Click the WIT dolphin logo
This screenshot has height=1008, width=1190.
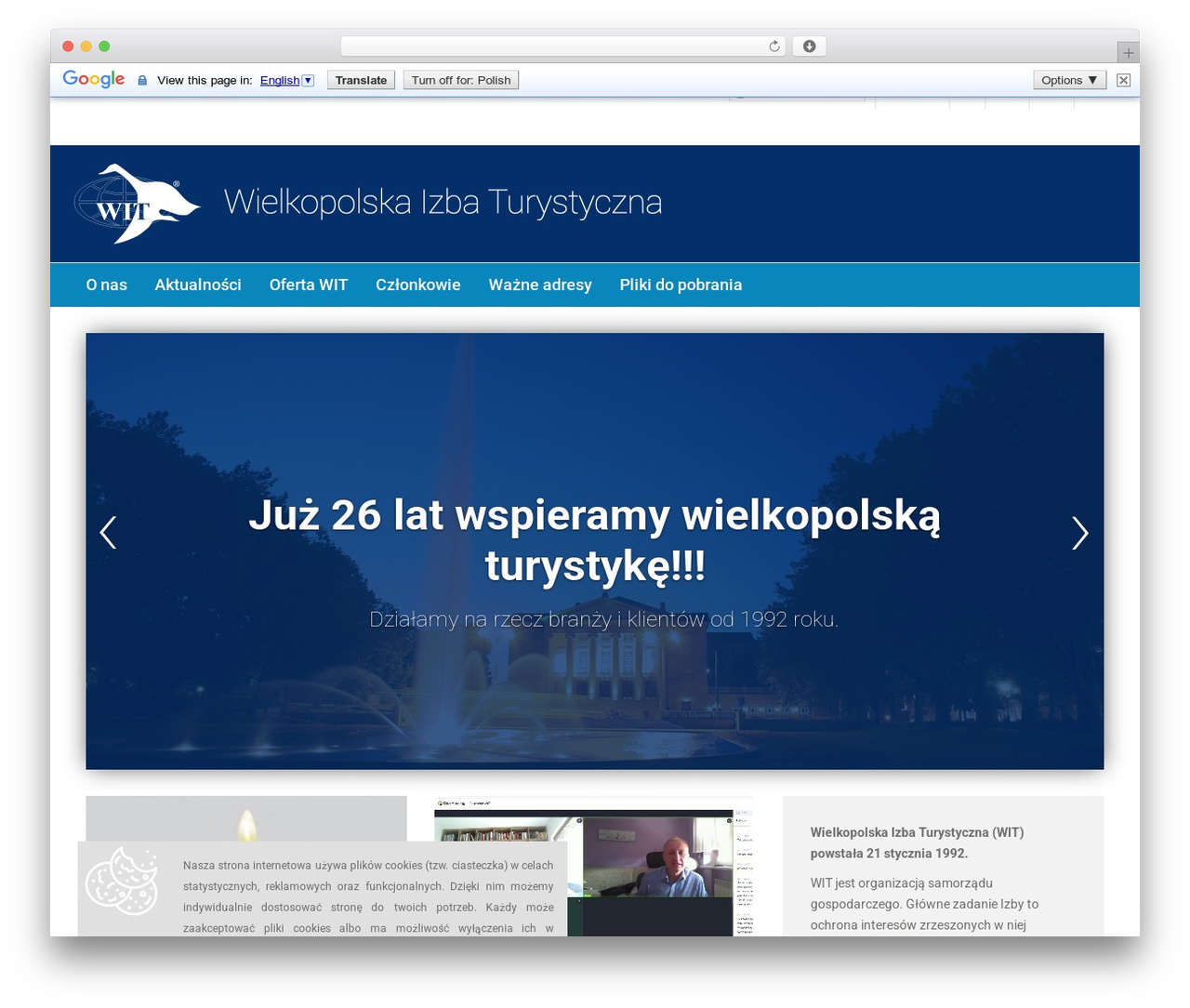(137, 204)
